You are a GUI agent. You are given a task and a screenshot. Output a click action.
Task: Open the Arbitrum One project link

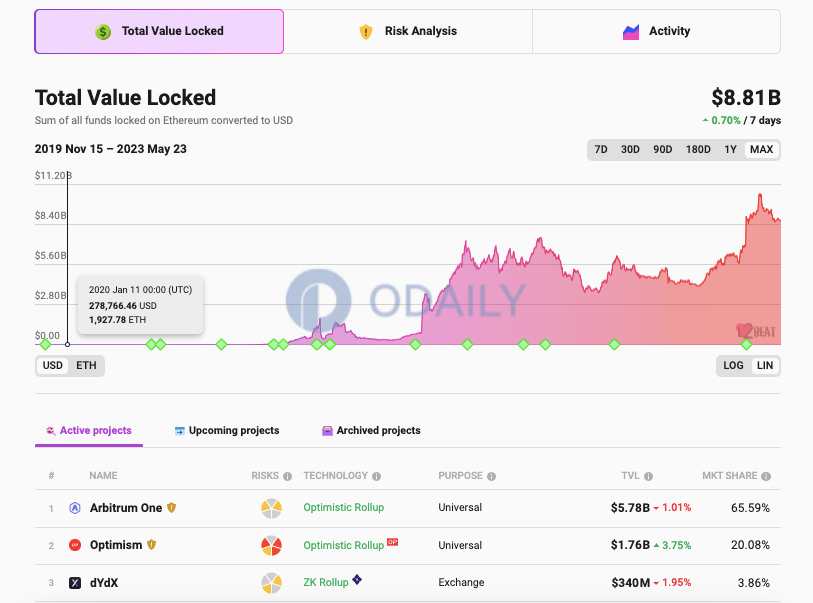(126, 508)
